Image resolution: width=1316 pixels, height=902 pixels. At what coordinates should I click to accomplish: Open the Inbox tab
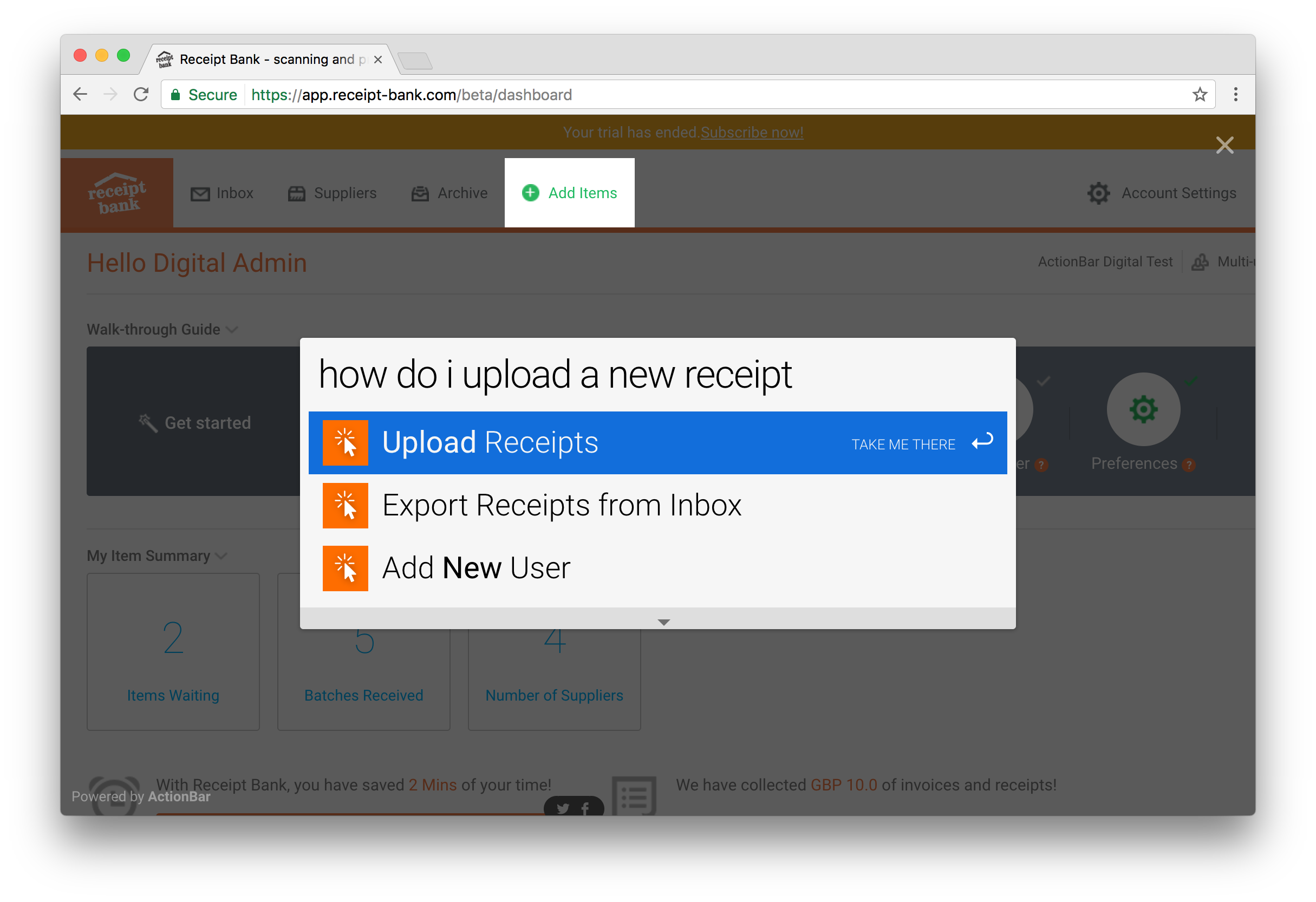pyautogui.click(x=222, y=193)
